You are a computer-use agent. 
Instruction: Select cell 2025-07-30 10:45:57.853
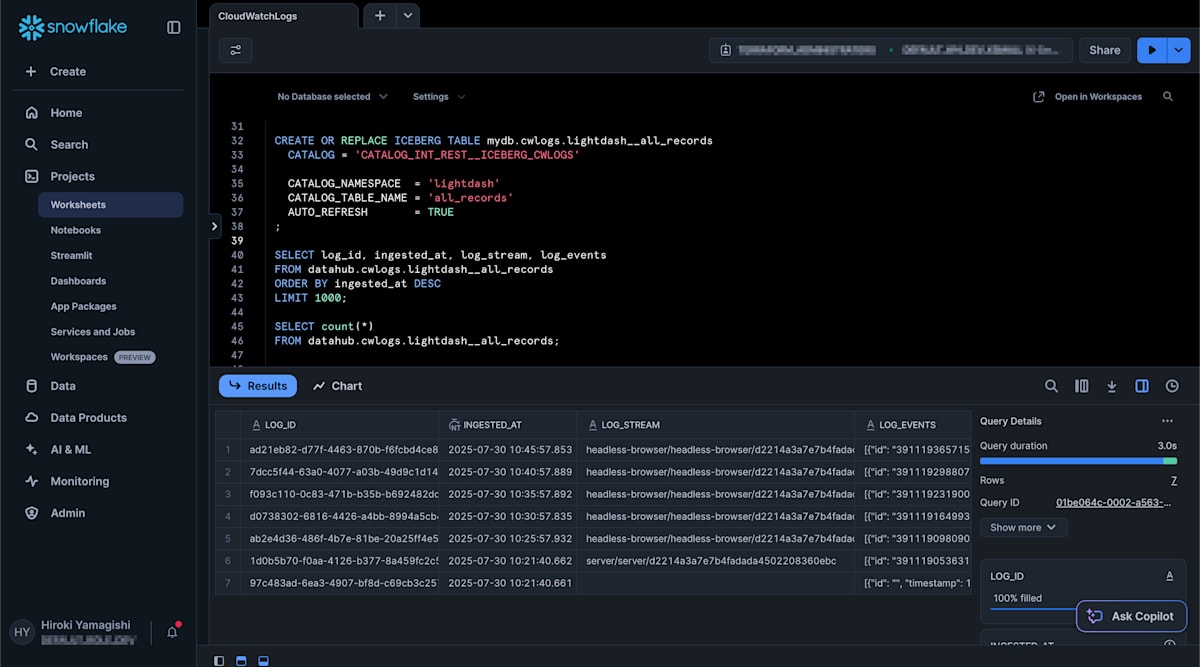[508, 450]
